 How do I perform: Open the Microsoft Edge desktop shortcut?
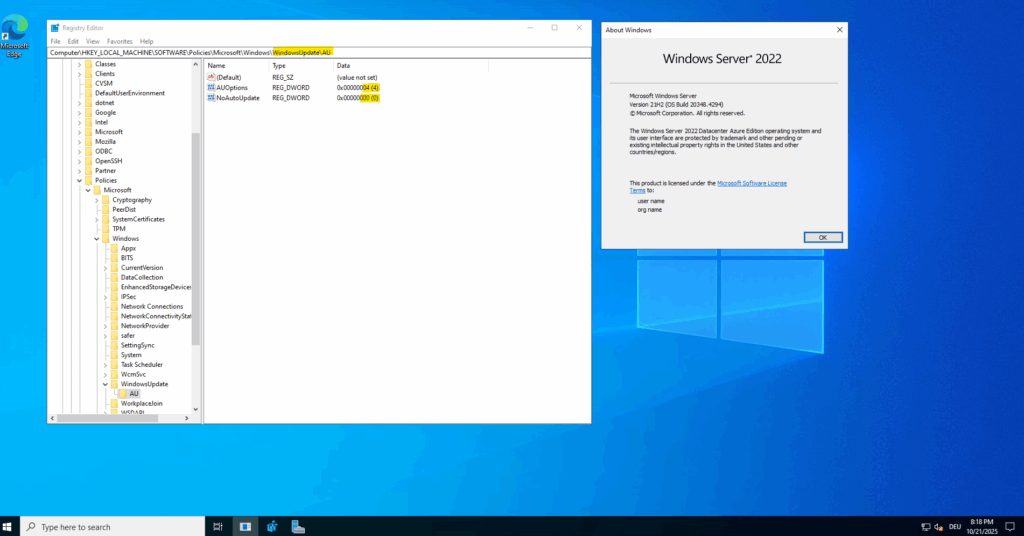(x=14, y=32)
